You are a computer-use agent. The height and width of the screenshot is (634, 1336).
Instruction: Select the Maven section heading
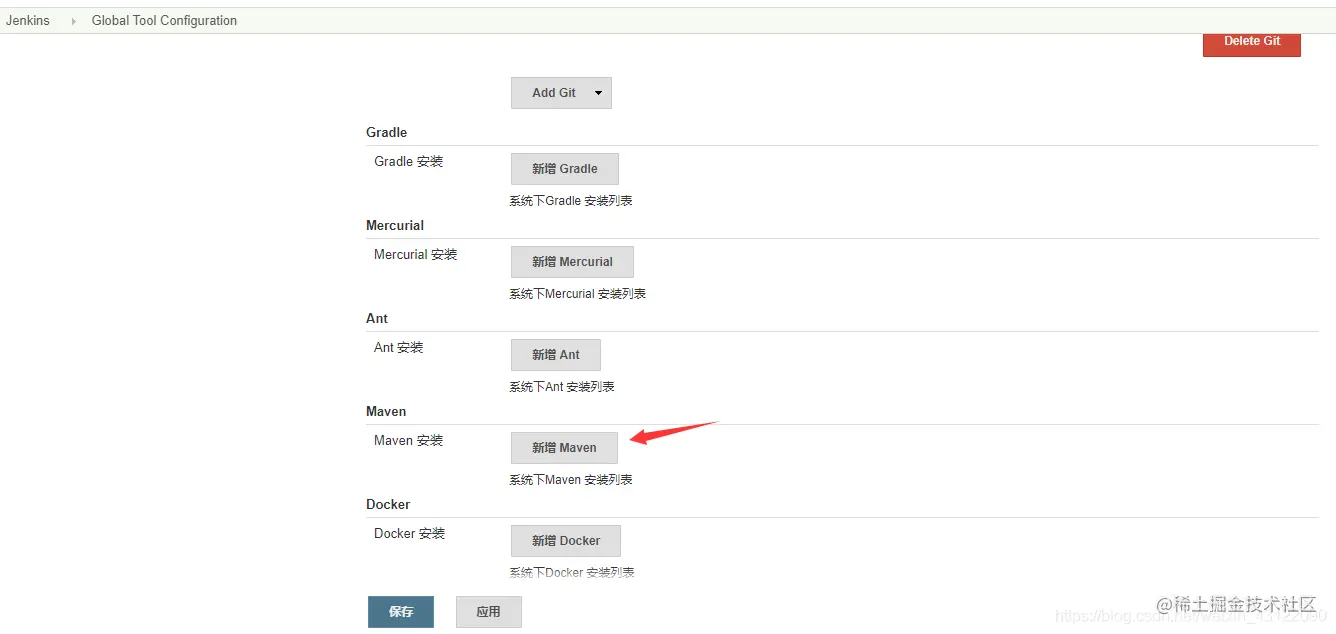point(386,411)
